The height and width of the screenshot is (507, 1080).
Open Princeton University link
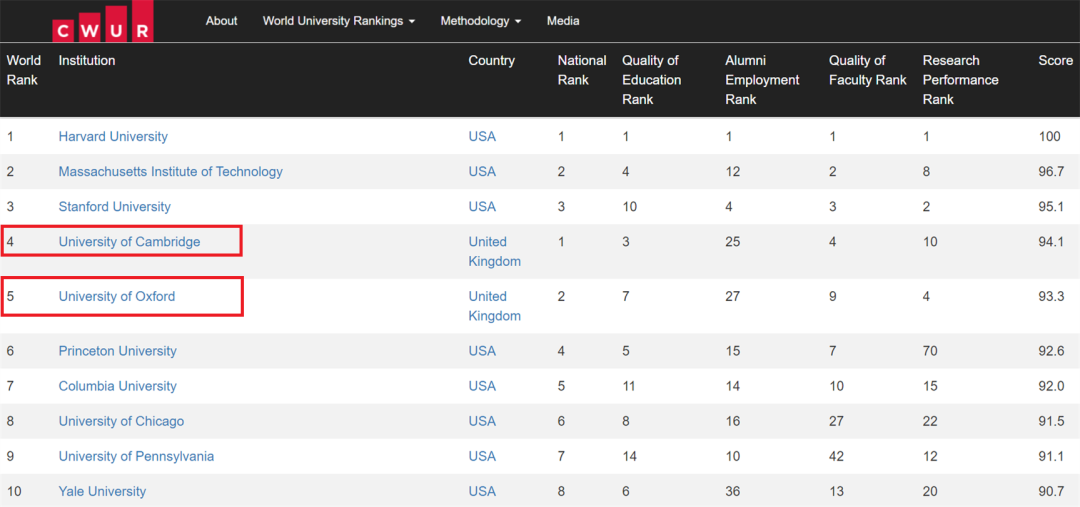(x=117, y=351)
